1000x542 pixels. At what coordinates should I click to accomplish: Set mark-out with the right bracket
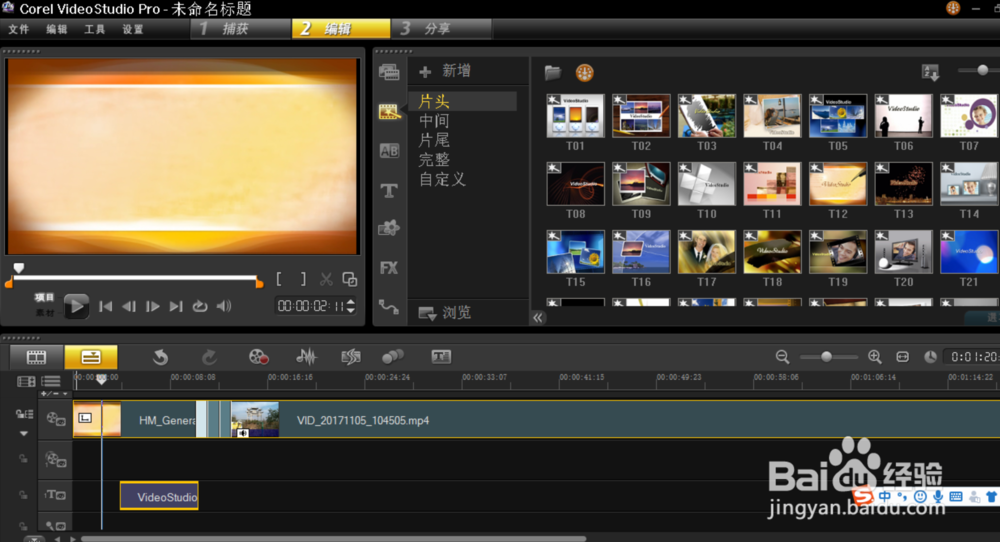[x=303, y=279]
